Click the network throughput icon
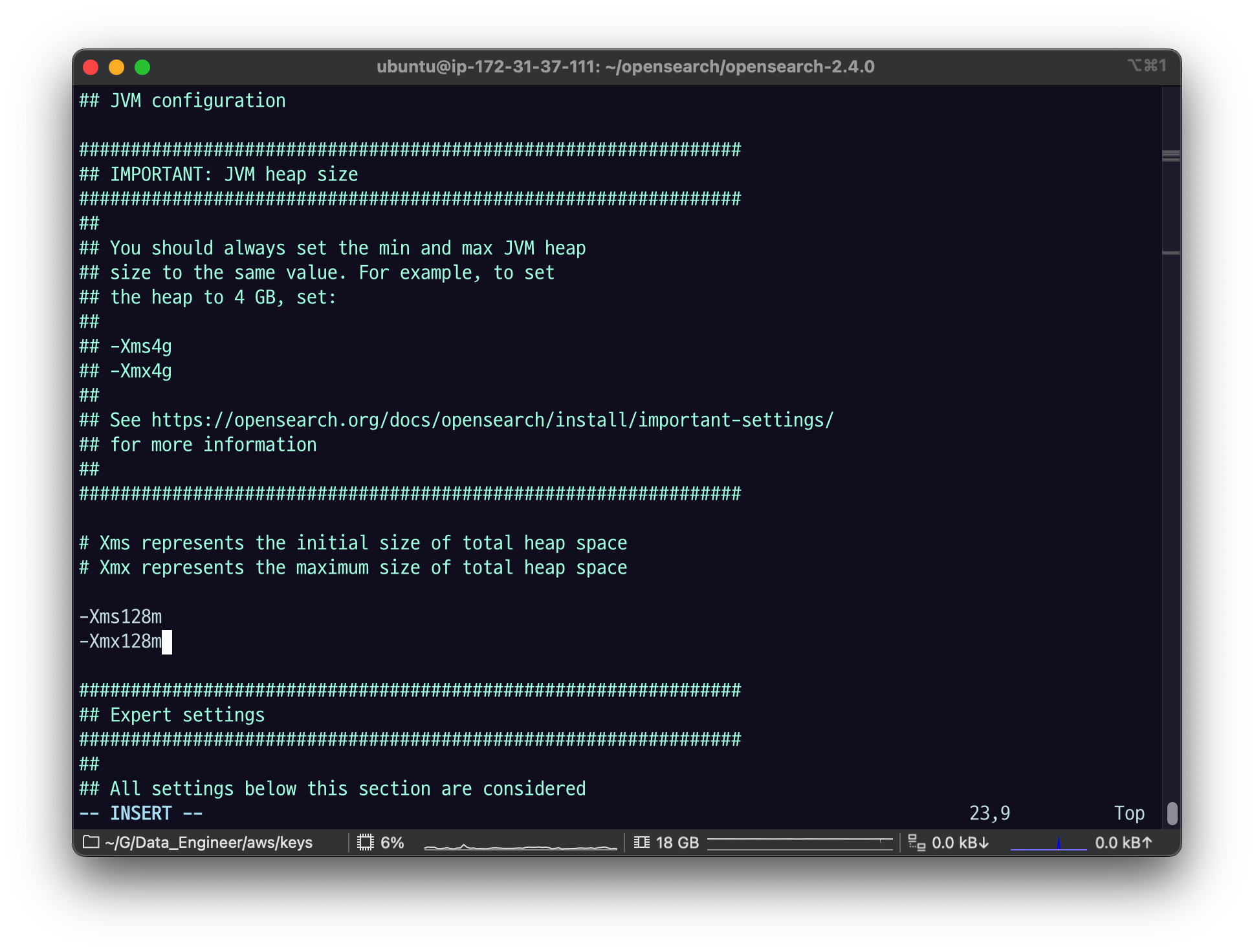1254x952 pixels. 916,842
